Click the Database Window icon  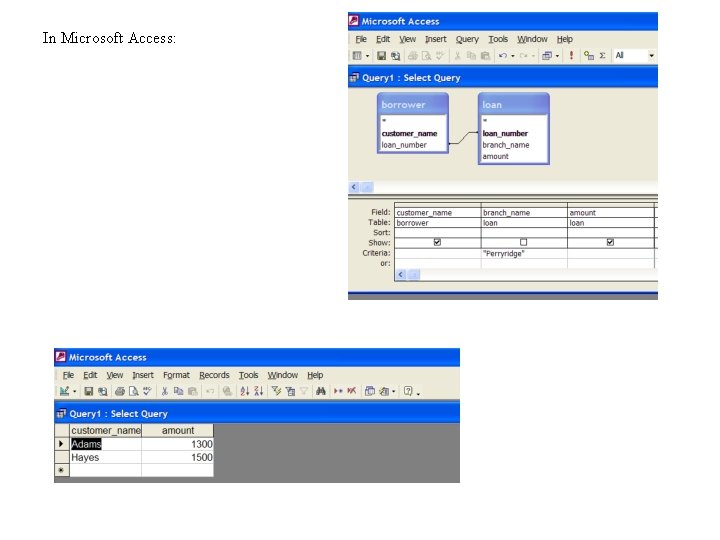coord(370,391)
